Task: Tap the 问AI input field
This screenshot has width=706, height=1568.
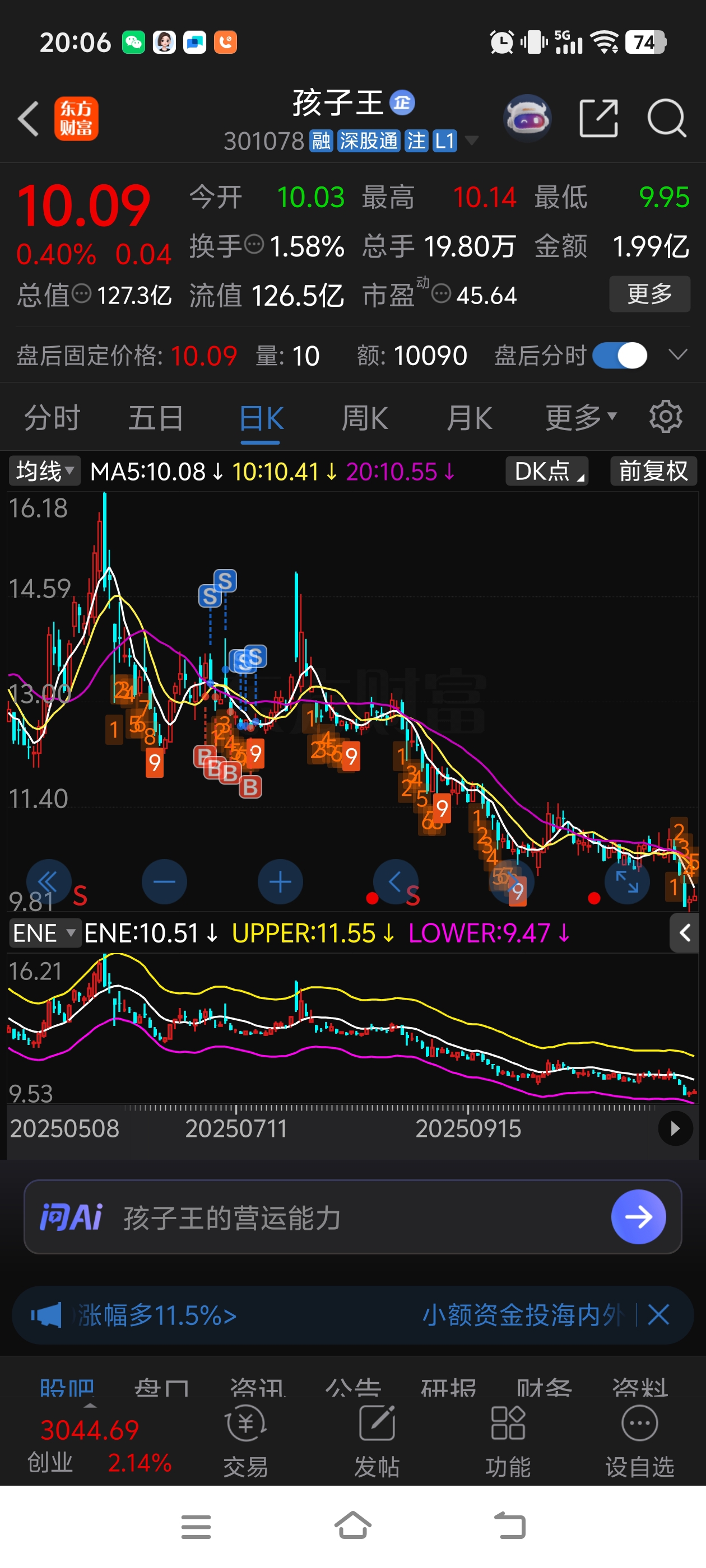Action: pyautogui.click(x=352, y=1217)
